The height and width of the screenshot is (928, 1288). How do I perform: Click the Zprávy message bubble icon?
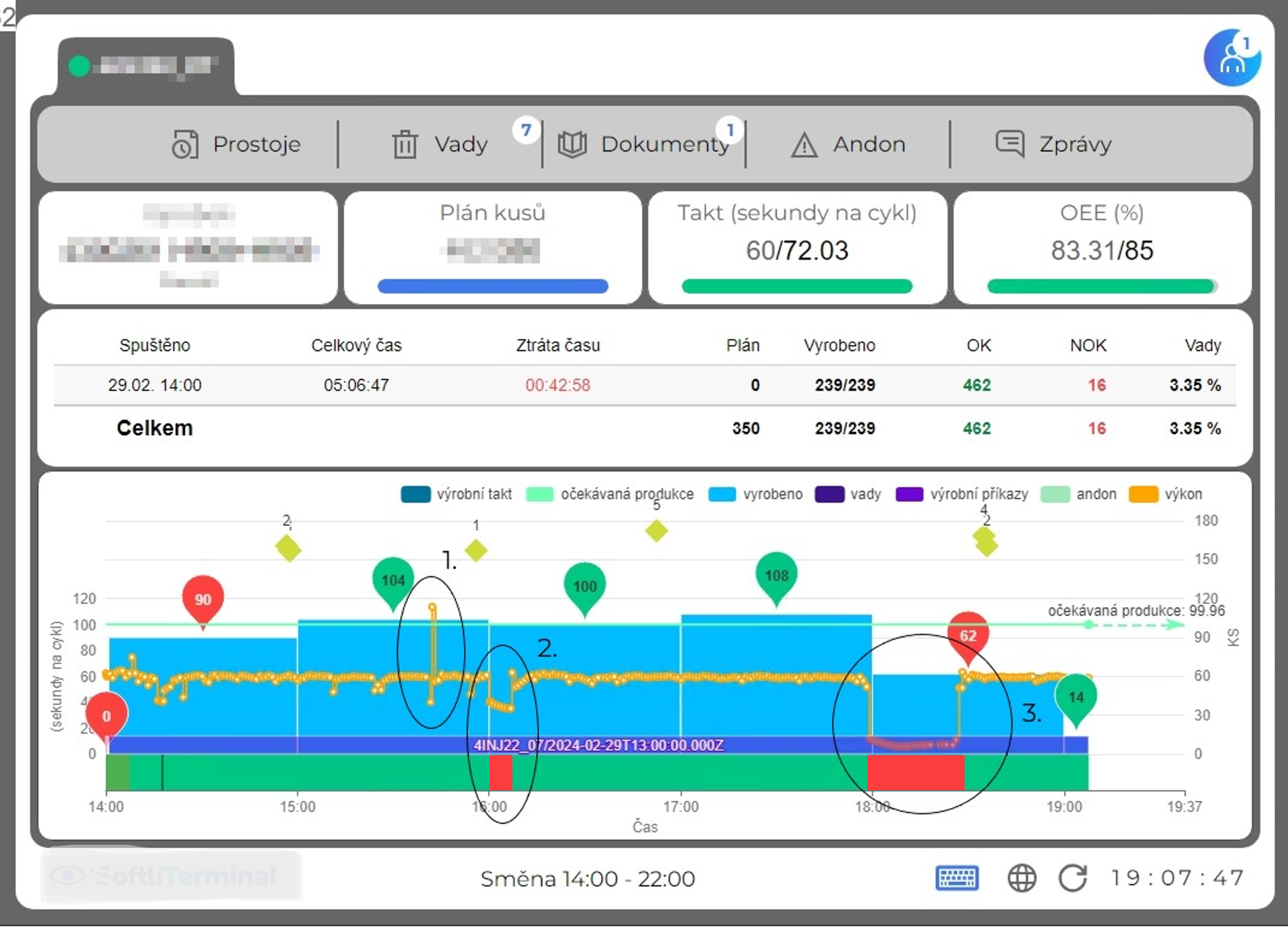1010,144
